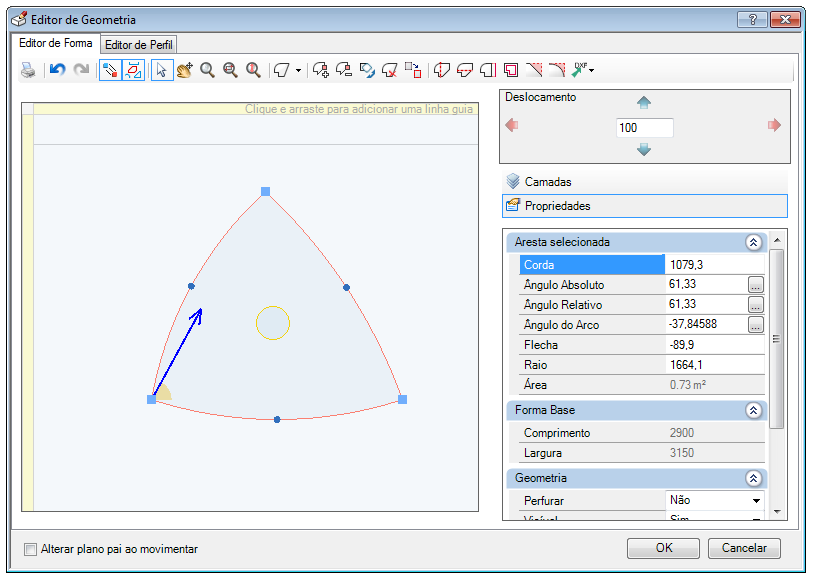Activate the pan hand tool
Viewport: 813px width, 576px height.
(x=185, y=70)
